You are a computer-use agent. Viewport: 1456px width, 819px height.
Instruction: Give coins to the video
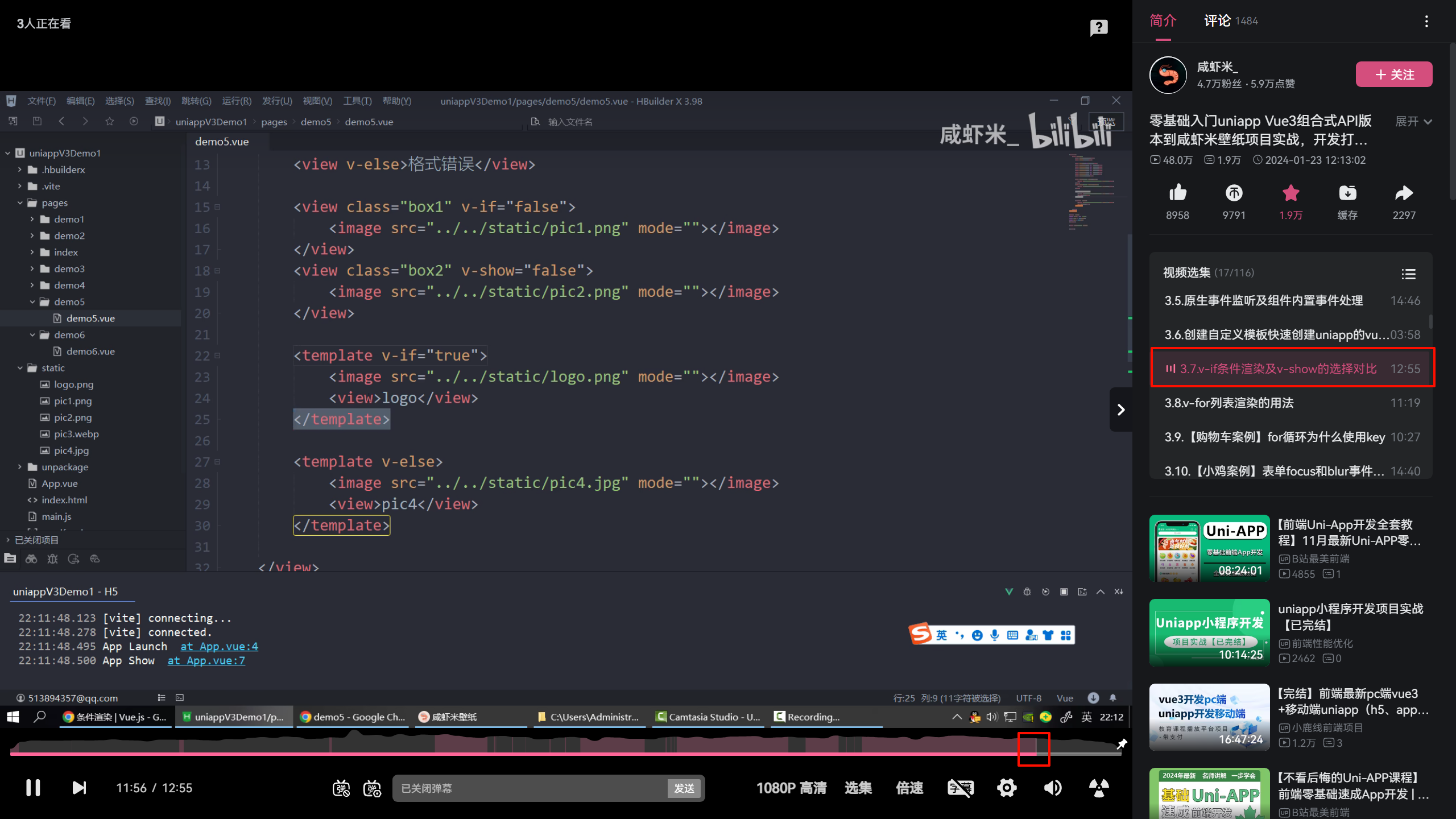[1234, 193]
